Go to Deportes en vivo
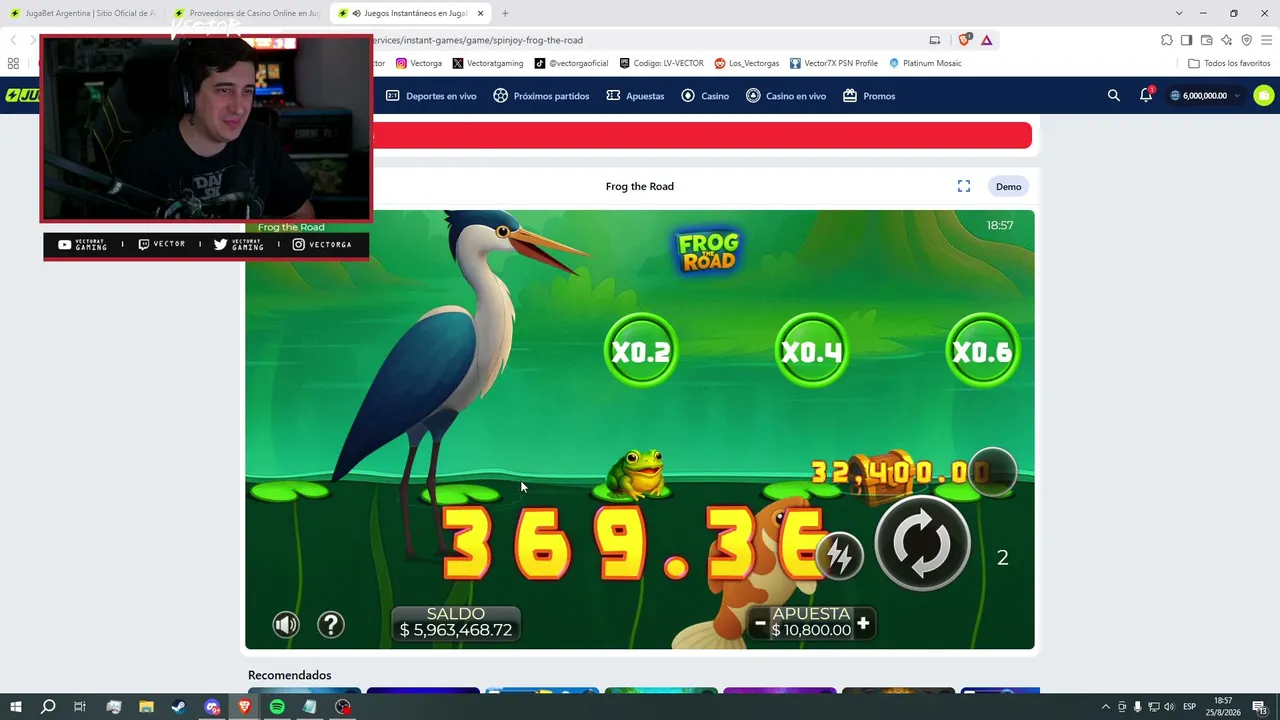This screenshot has width=1280, height=720. [x=431, y=96]
